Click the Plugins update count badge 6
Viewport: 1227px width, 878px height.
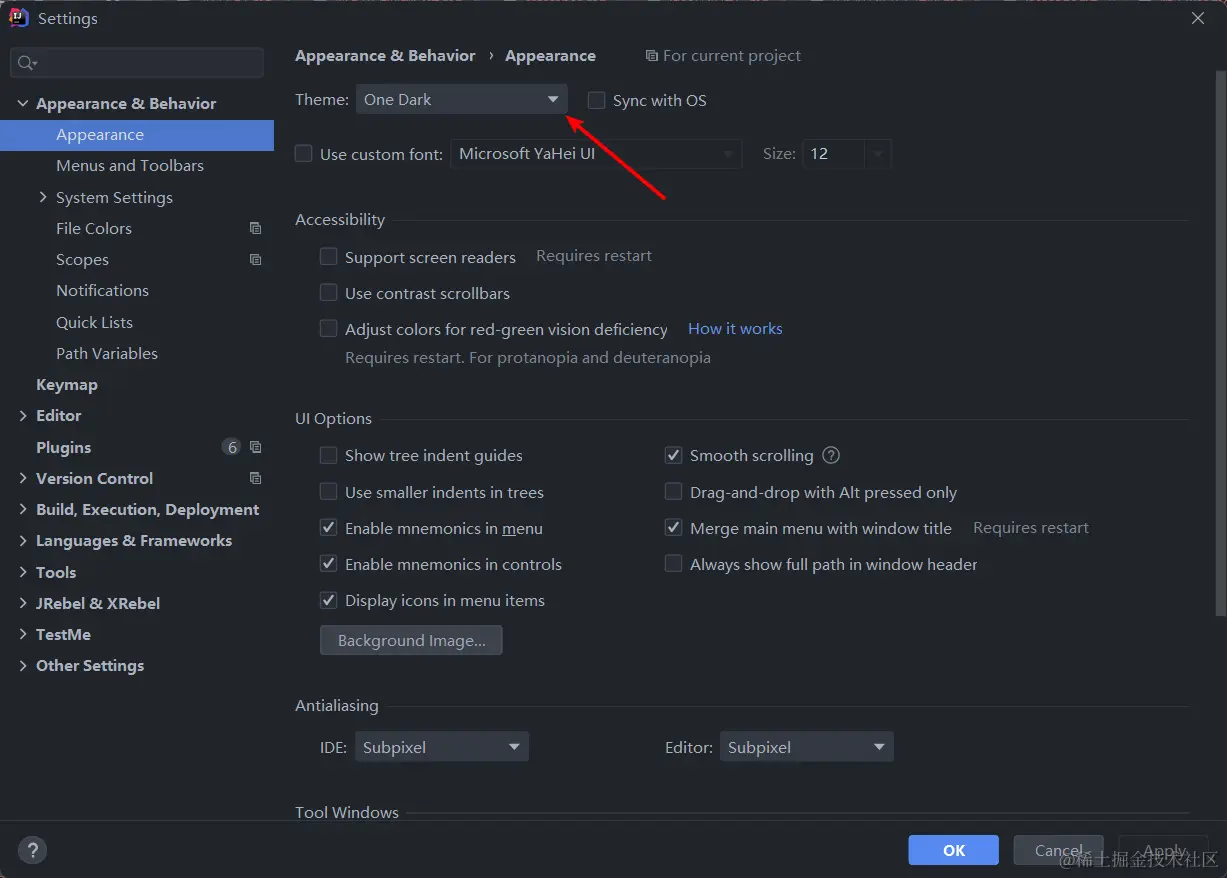pyautogui.click(x=232, y=447)
